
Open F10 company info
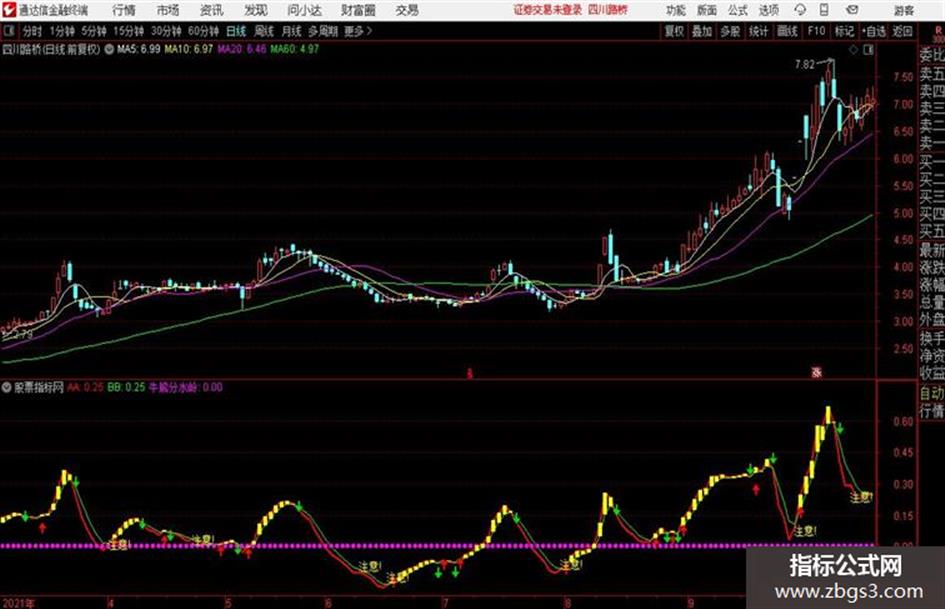[816, 31]
